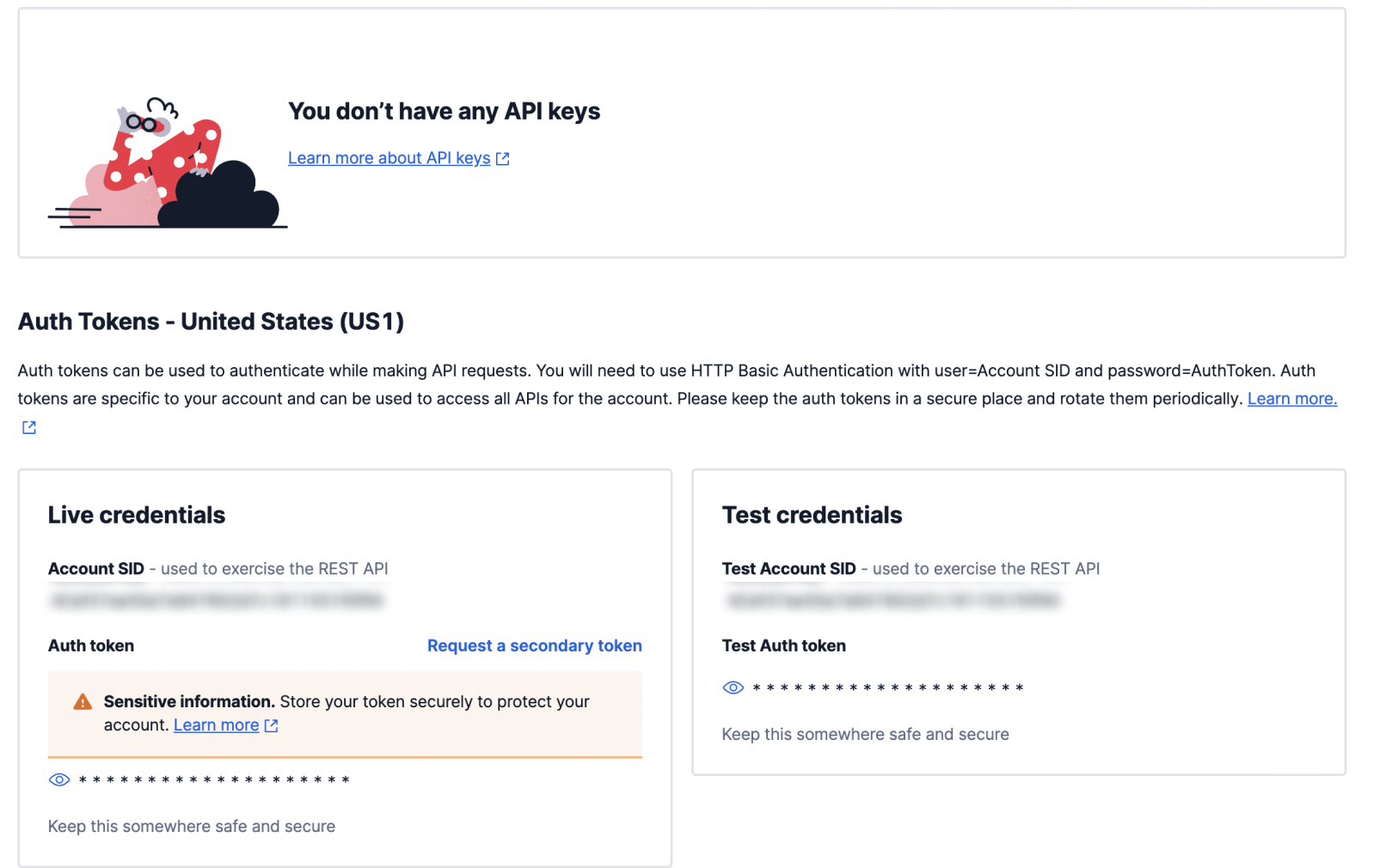Click external link icon beside API keys link
Viewport: 1398px width, 868px height.
[503, 159]
